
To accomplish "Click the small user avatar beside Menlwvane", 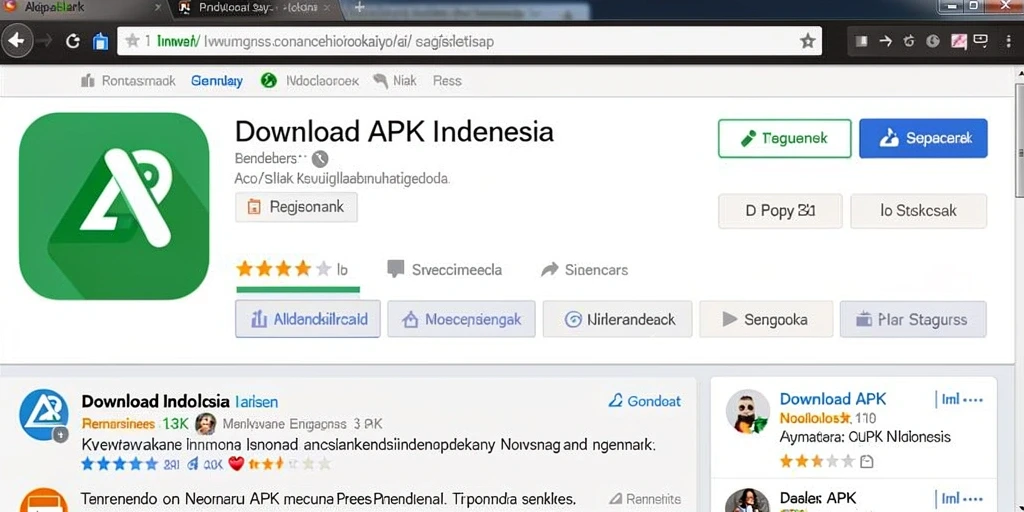I will 205,423.
